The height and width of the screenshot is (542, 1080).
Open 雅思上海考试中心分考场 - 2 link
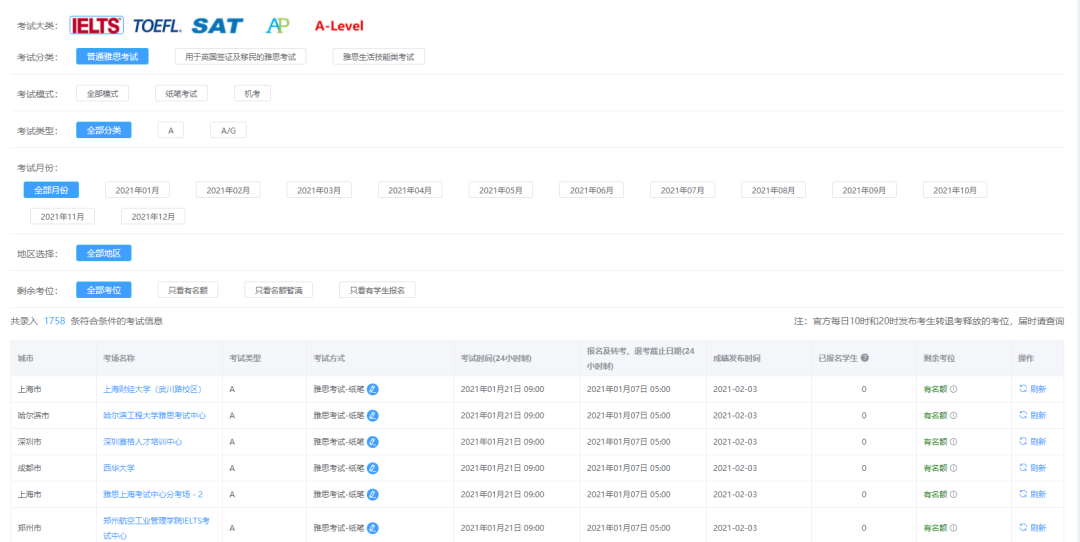[152, 494]
